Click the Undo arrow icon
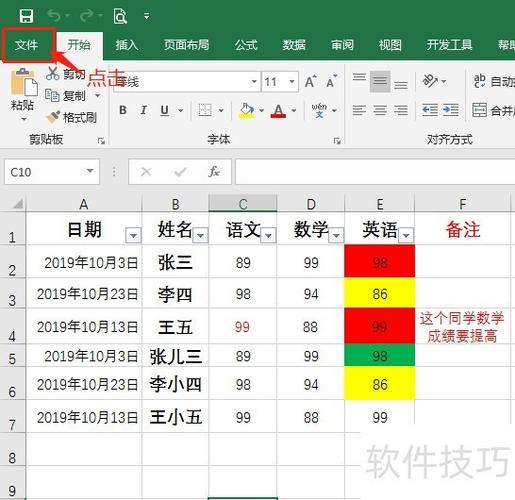The height and width of the screenshot is (500, 515). 54,15
